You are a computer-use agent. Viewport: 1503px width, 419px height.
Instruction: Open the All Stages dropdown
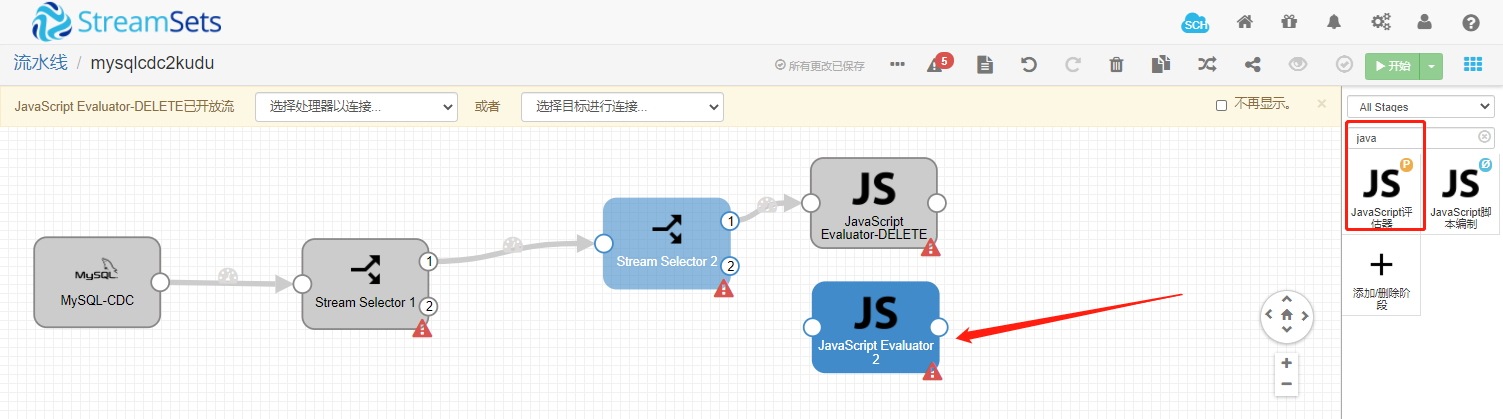(x=1420, y=106)
